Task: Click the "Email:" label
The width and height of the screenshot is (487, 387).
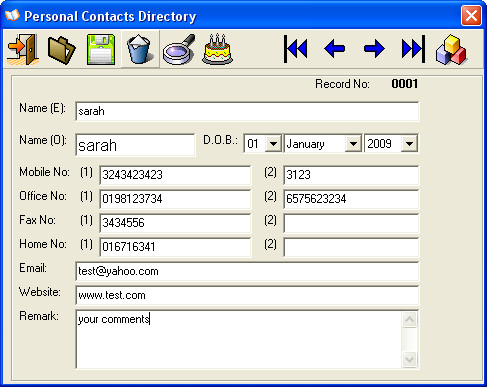Action: pyautogui.click(x=33, y=268)
